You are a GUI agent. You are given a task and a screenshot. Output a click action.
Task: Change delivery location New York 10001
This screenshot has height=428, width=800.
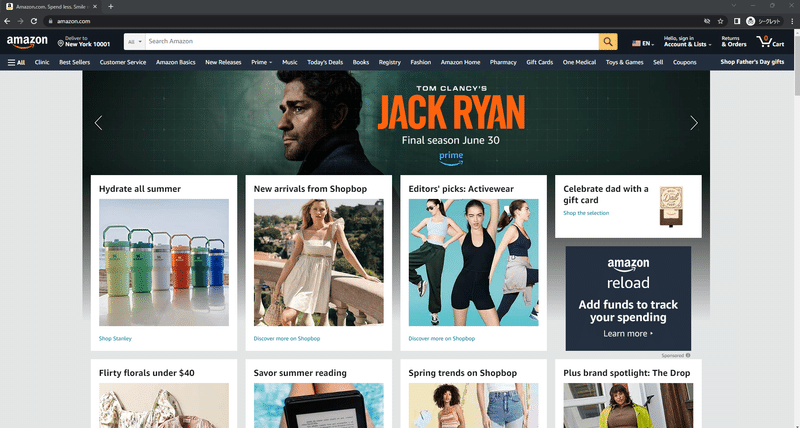[x=84, y=42]
